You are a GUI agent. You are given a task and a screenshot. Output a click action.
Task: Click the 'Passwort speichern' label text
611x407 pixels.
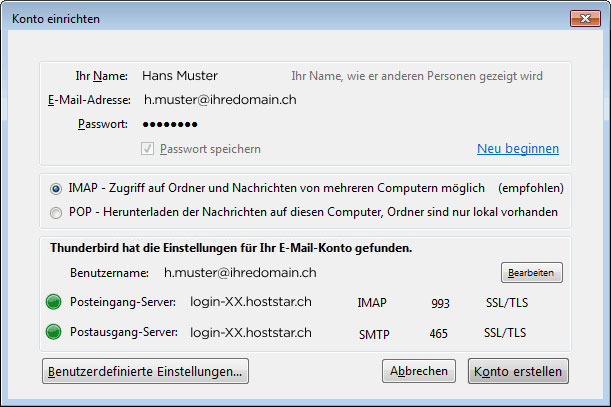point(210,149)
